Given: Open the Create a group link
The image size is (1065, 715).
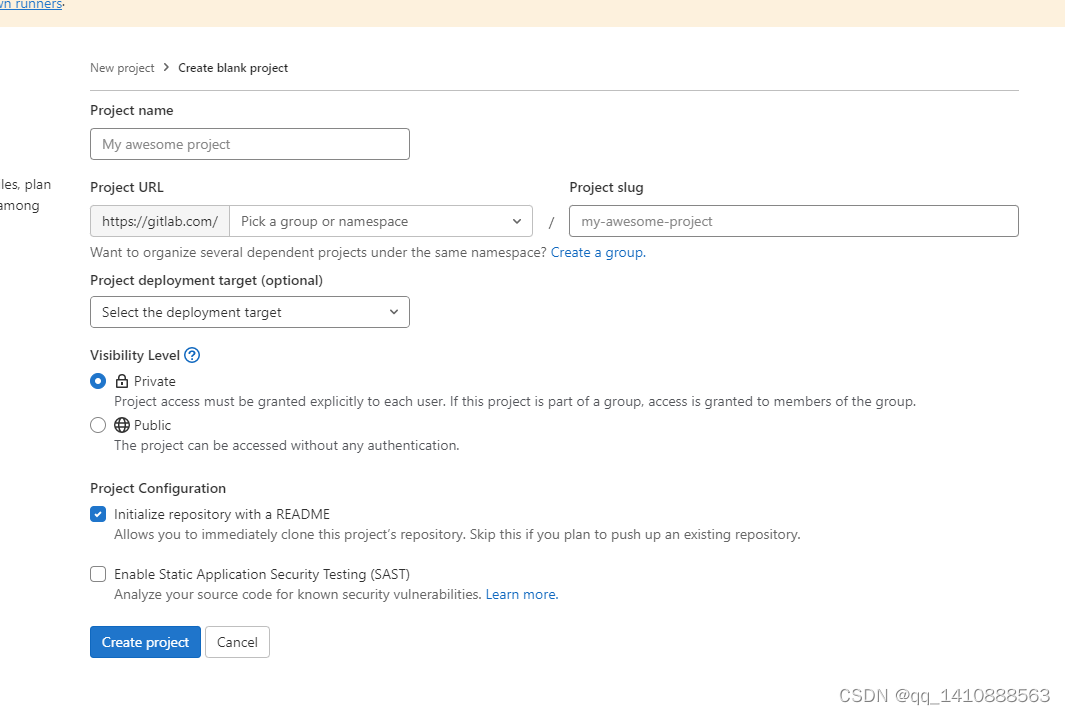Looking at the screenshot, I should coord(596,252).
